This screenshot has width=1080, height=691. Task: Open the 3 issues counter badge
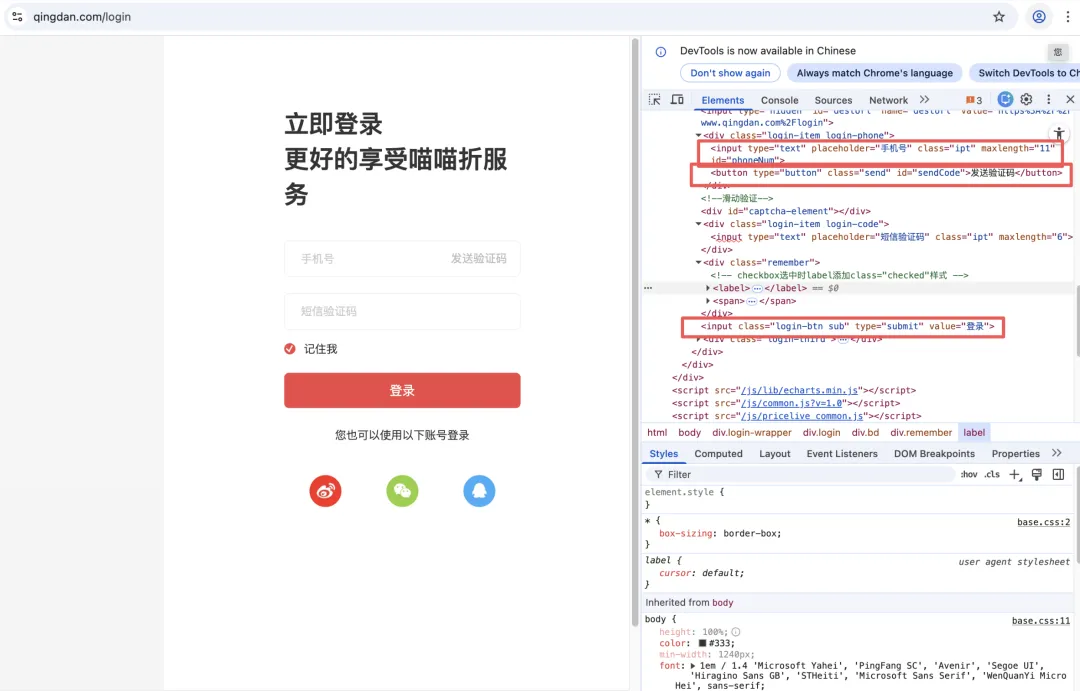point(974,100)
